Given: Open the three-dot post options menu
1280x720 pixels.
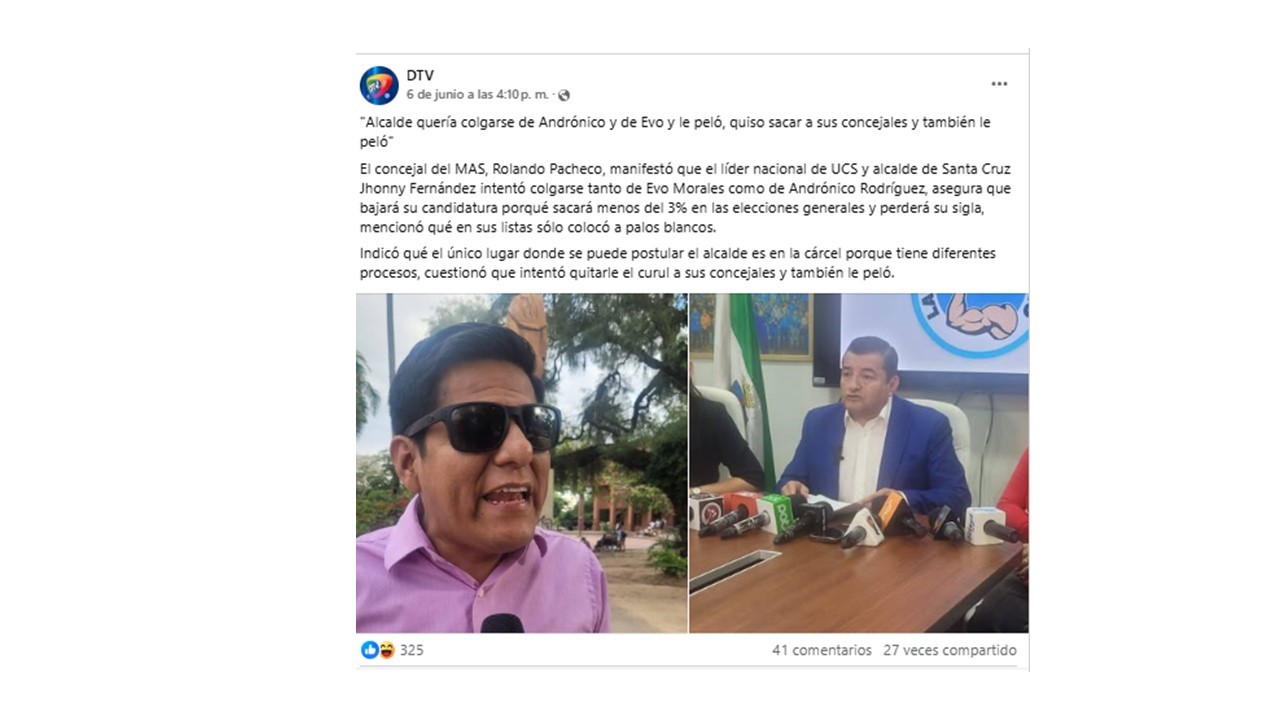Looking at the screenshot, I should 999,84.
